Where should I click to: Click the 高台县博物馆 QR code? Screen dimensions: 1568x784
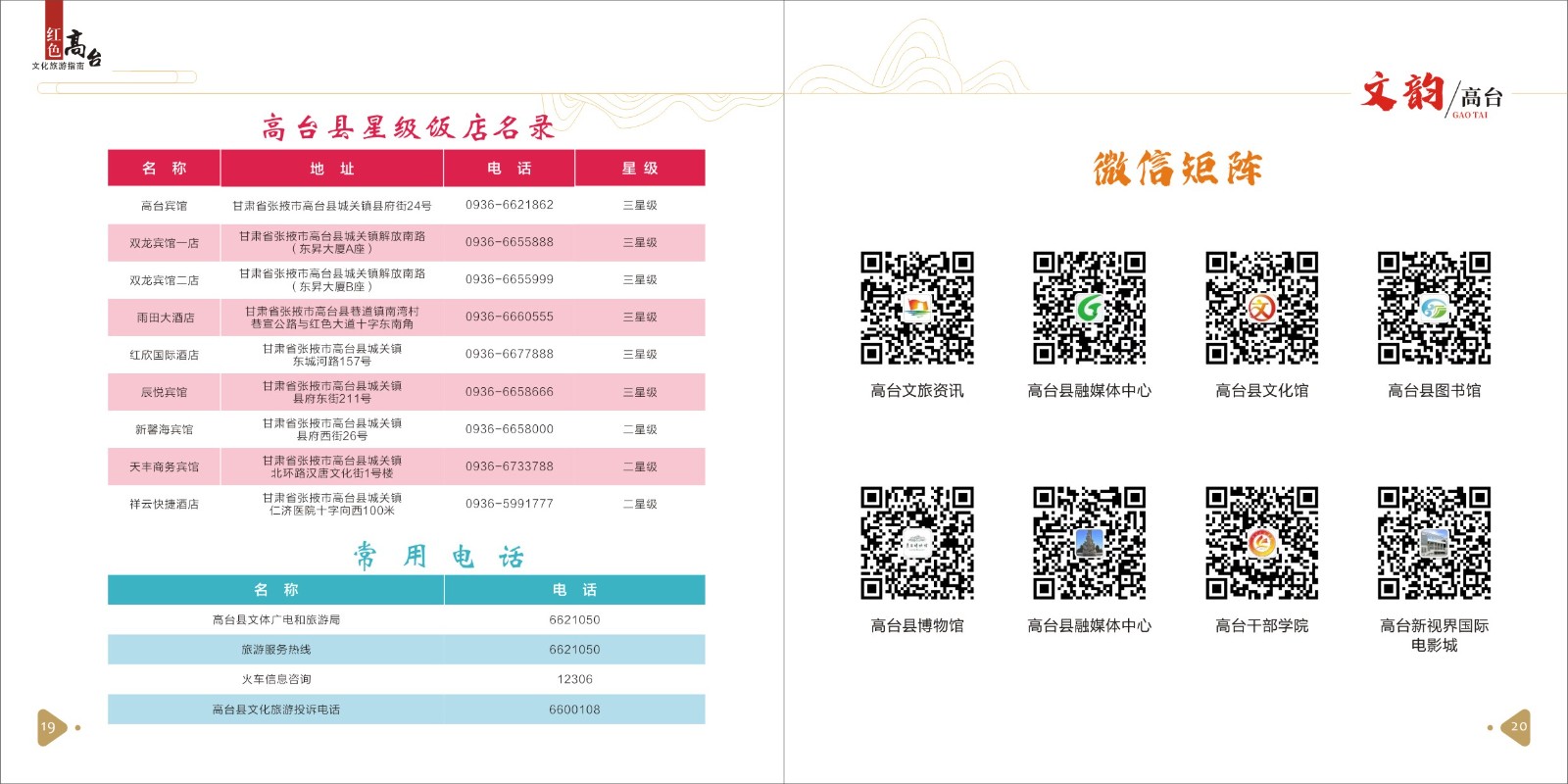(x=917, y=543)
